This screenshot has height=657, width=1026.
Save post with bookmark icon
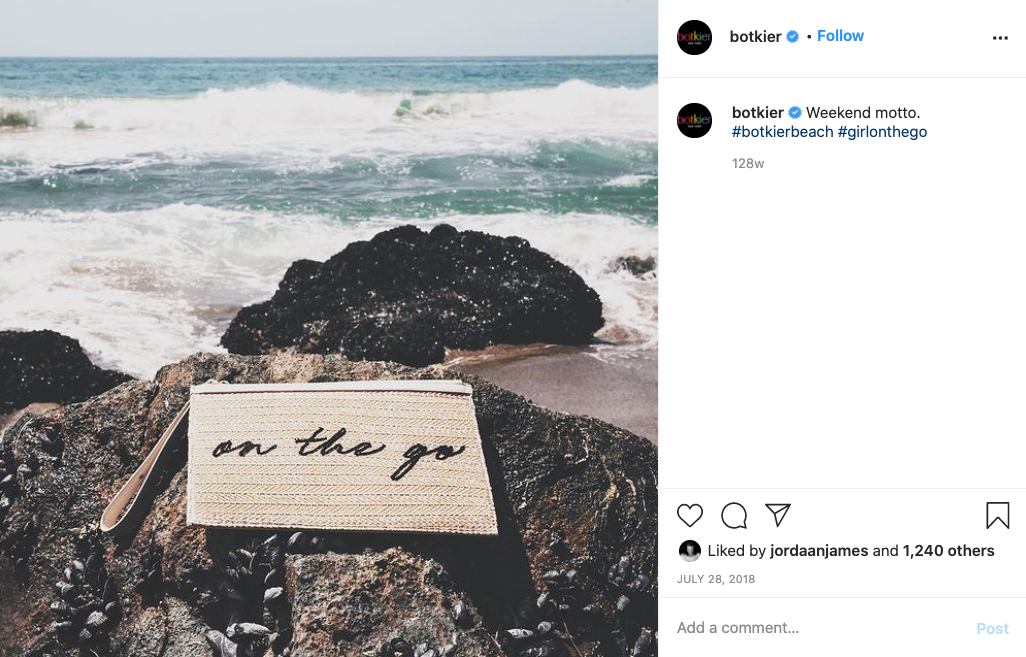998,515
